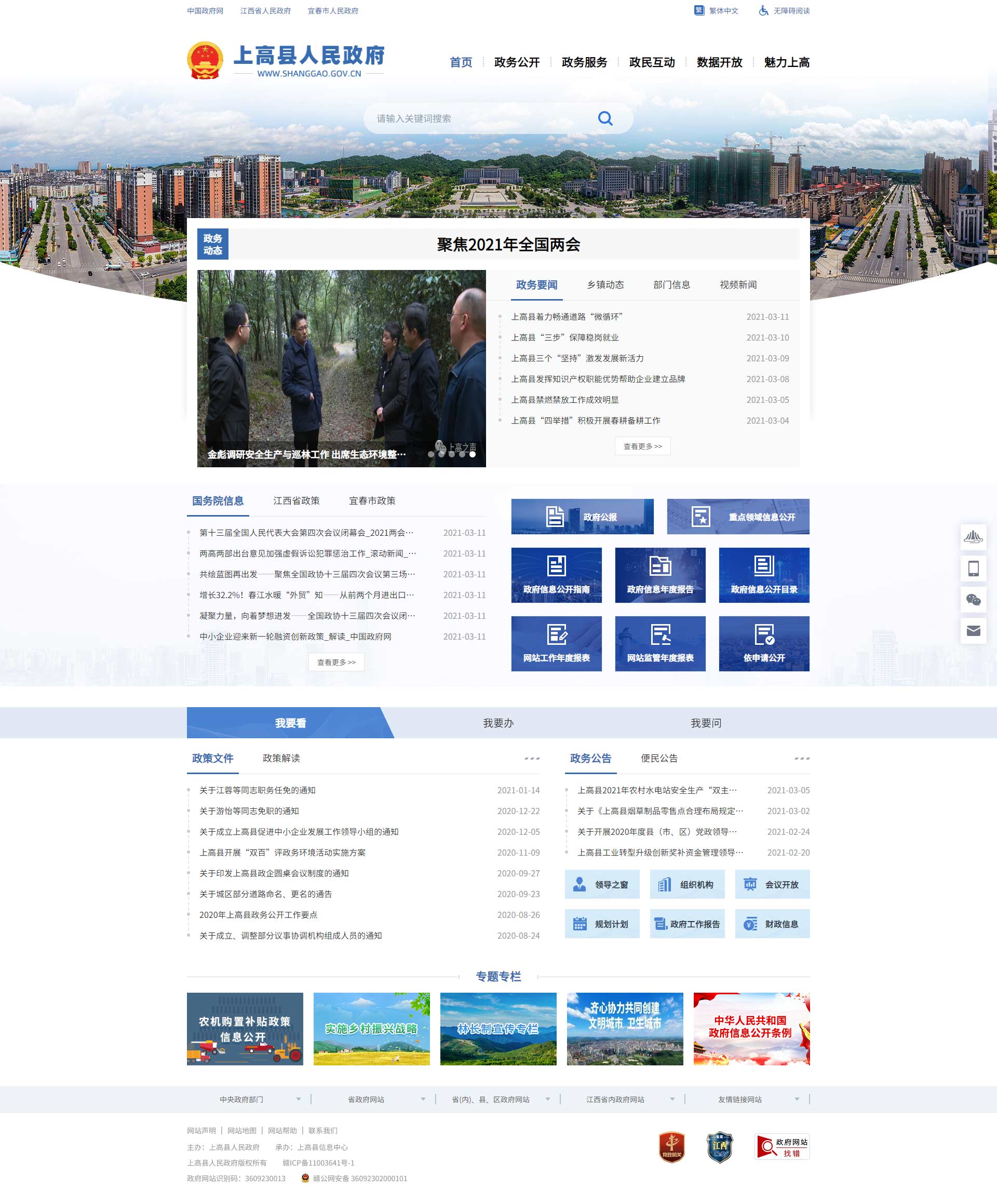Click the more dots beside 政策解读
This screenshot has width=997, height=1204.
point(532,758)
